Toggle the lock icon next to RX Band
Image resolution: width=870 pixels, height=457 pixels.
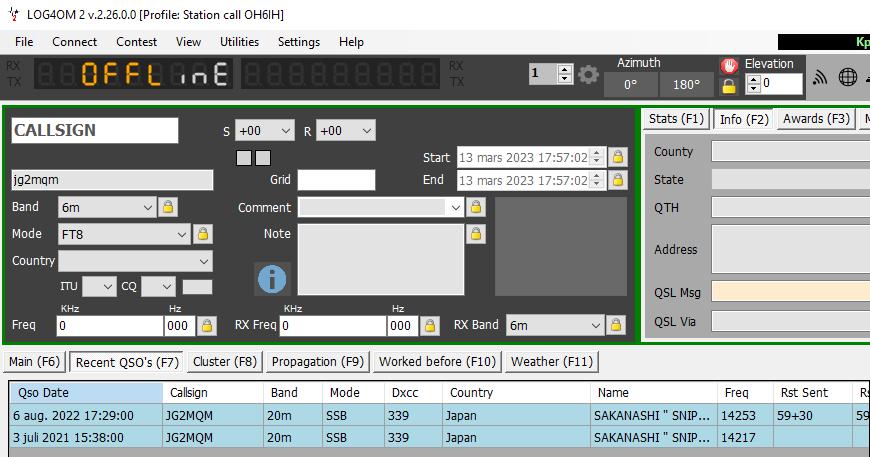(x=616, y=326)
